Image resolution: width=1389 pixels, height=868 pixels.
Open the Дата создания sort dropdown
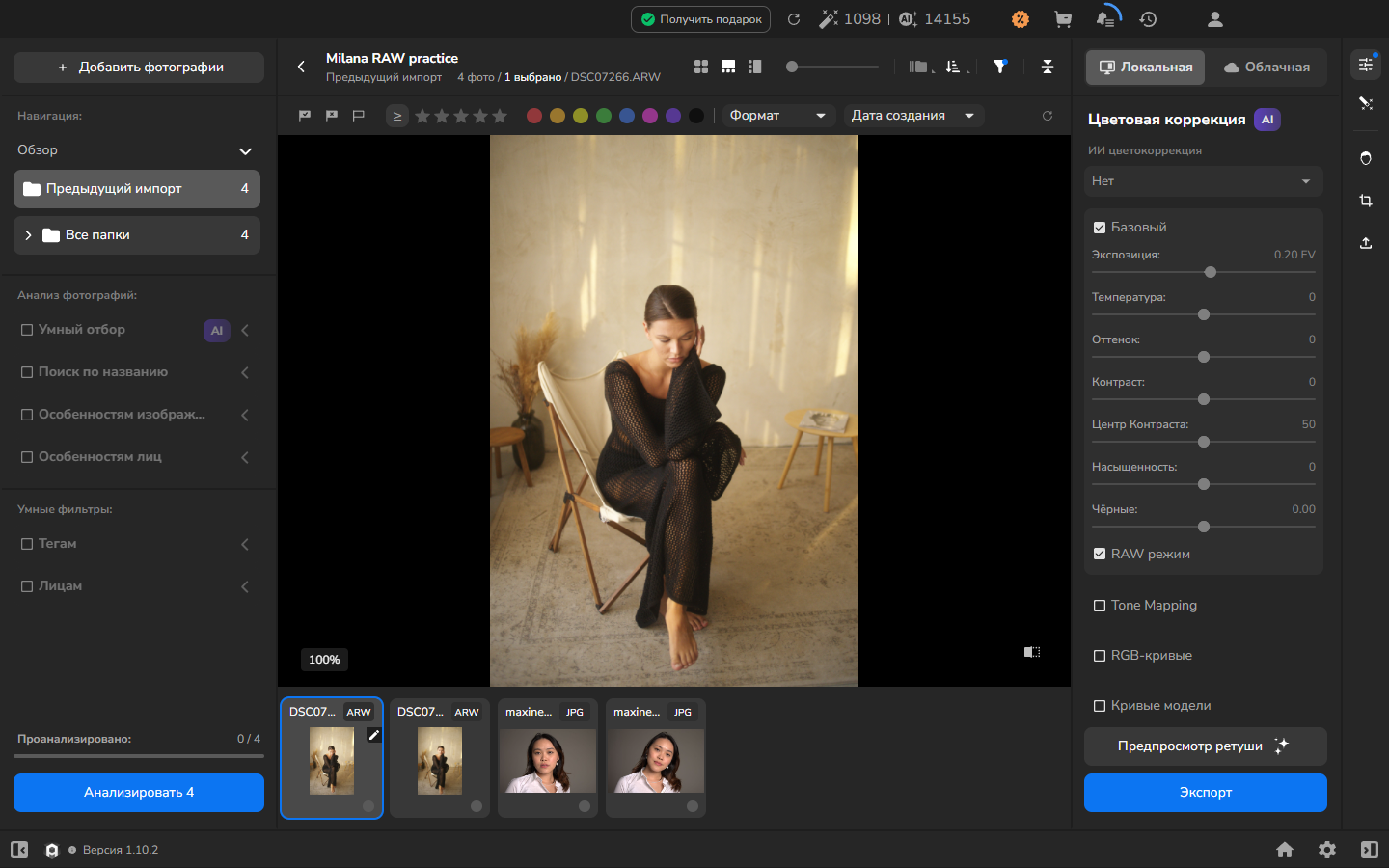point(913,116)
